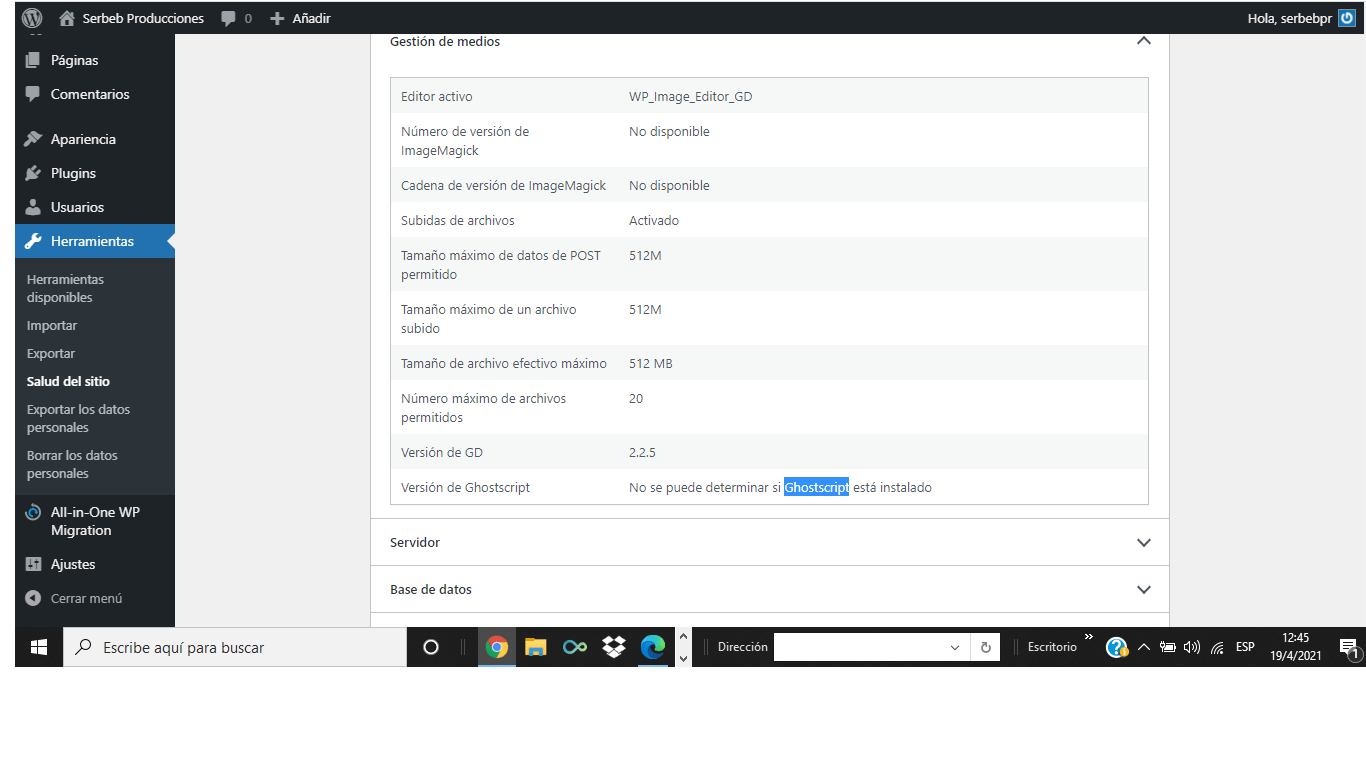This screenshot has width=1366, height=768.
Task: Open Usuarios in the sidebar
Action: pyautogui.click(x=77, y=207)
